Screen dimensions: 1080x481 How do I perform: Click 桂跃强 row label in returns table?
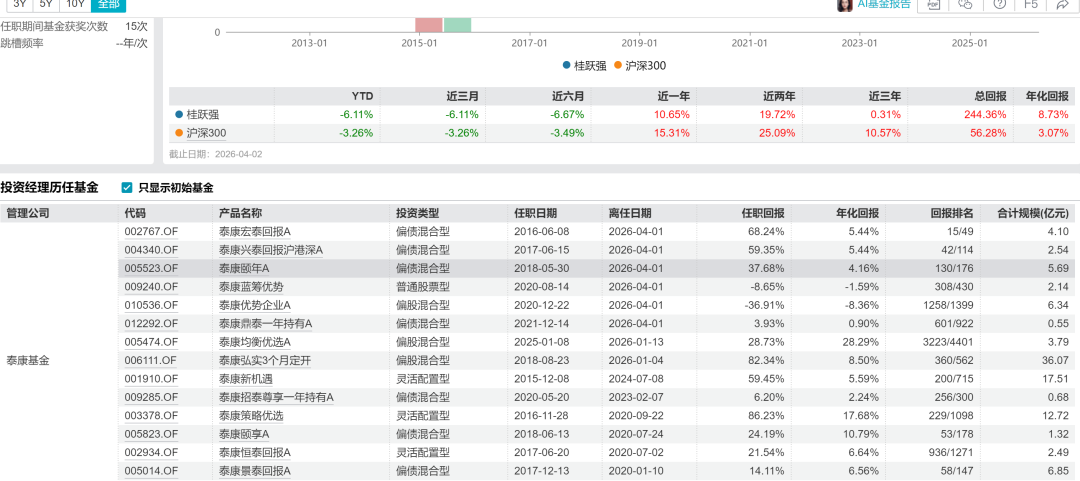202,114
